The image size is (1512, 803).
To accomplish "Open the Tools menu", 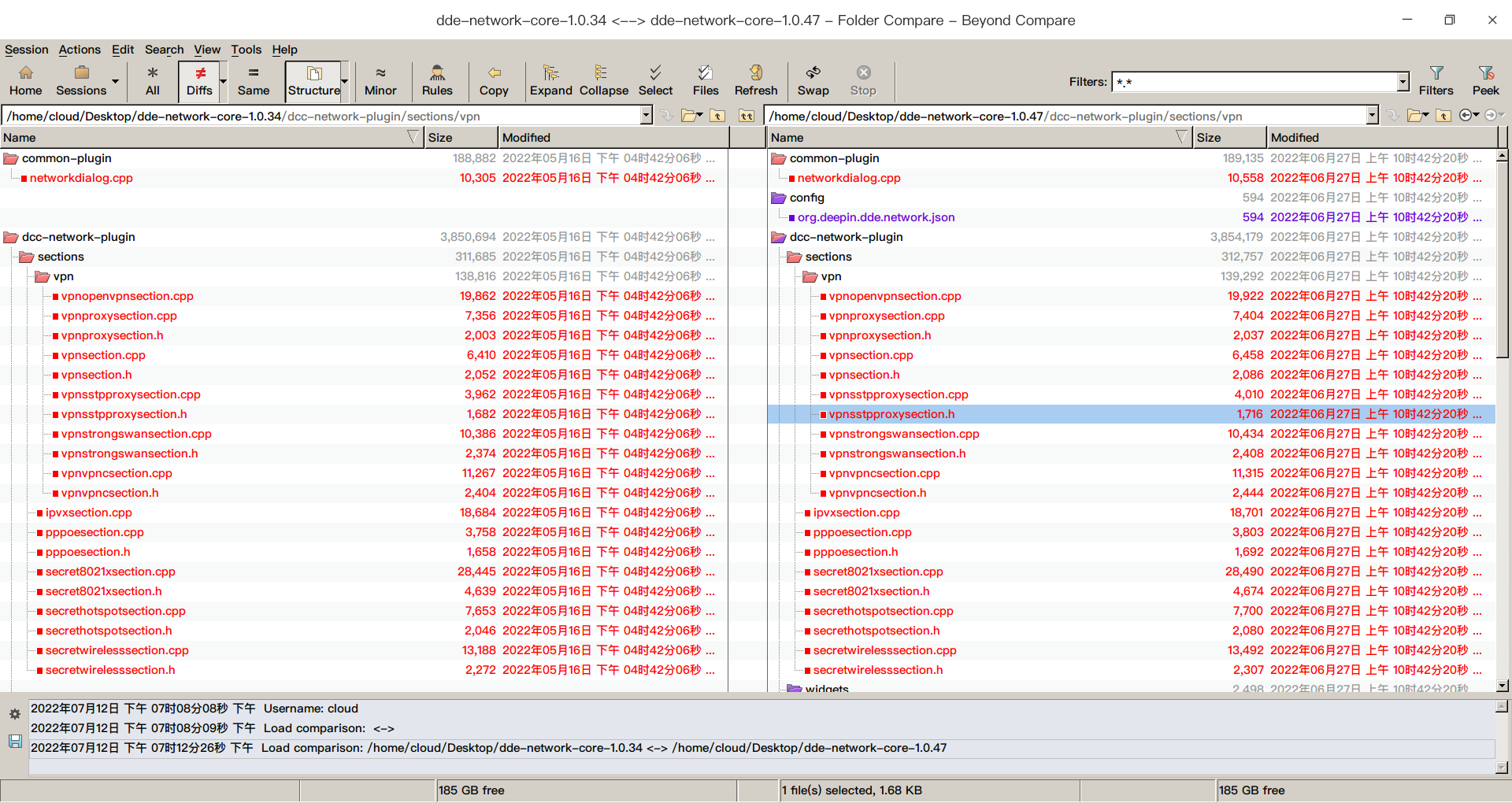I will click(x=246, y=50).
